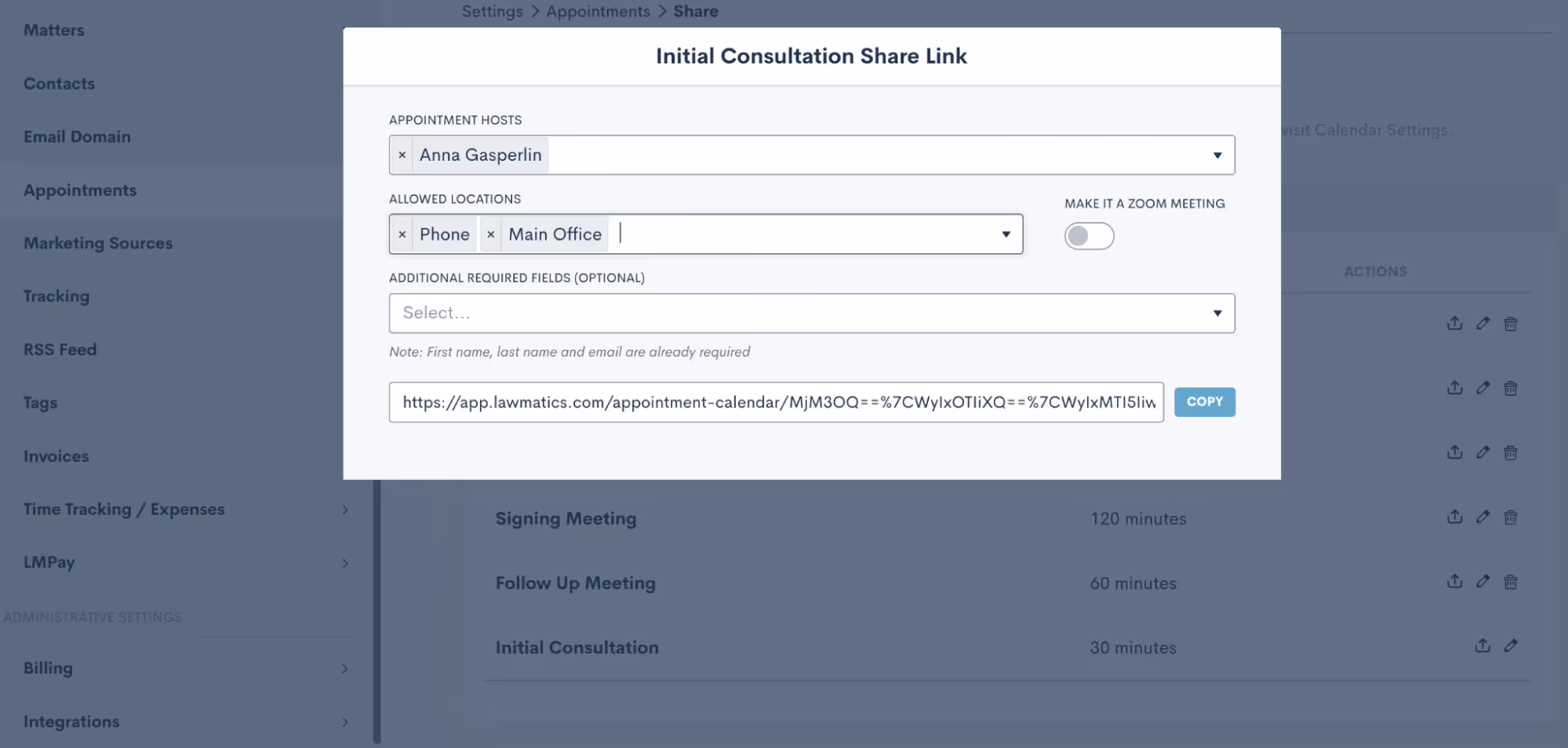Click the Signing Meeting row title
The image size is (1568, 748).
pyautogui.click(x=566, y=518)
